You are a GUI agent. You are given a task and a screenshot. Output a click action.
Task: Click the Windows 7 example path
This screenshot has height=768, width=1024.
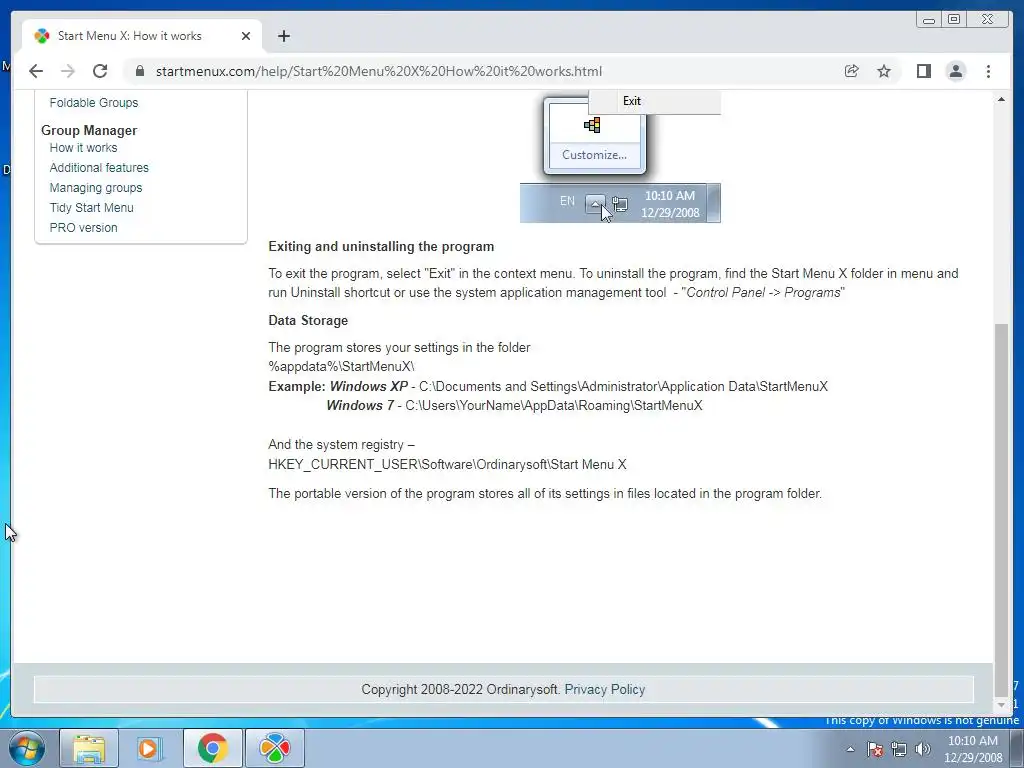pos(554,406)
